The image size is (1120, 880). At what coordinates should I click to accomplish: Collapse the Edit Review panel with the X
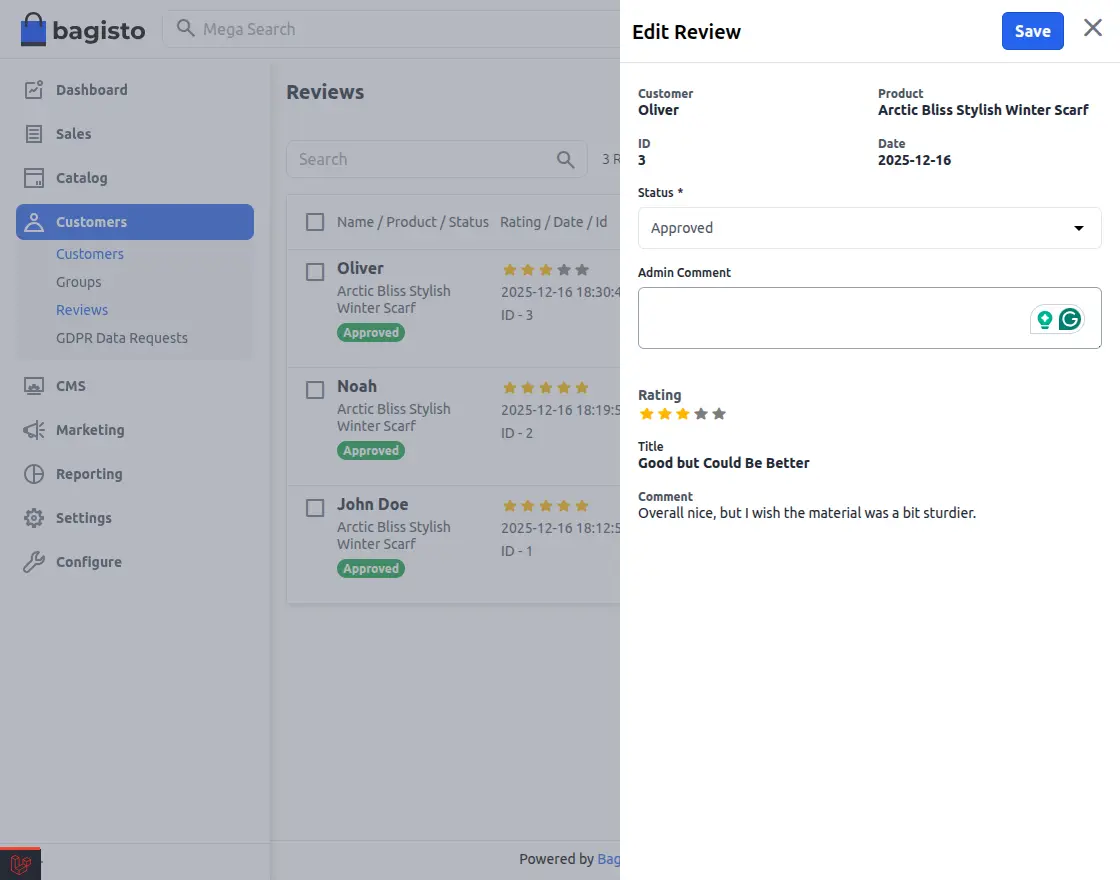click(x=1092, y=28)
